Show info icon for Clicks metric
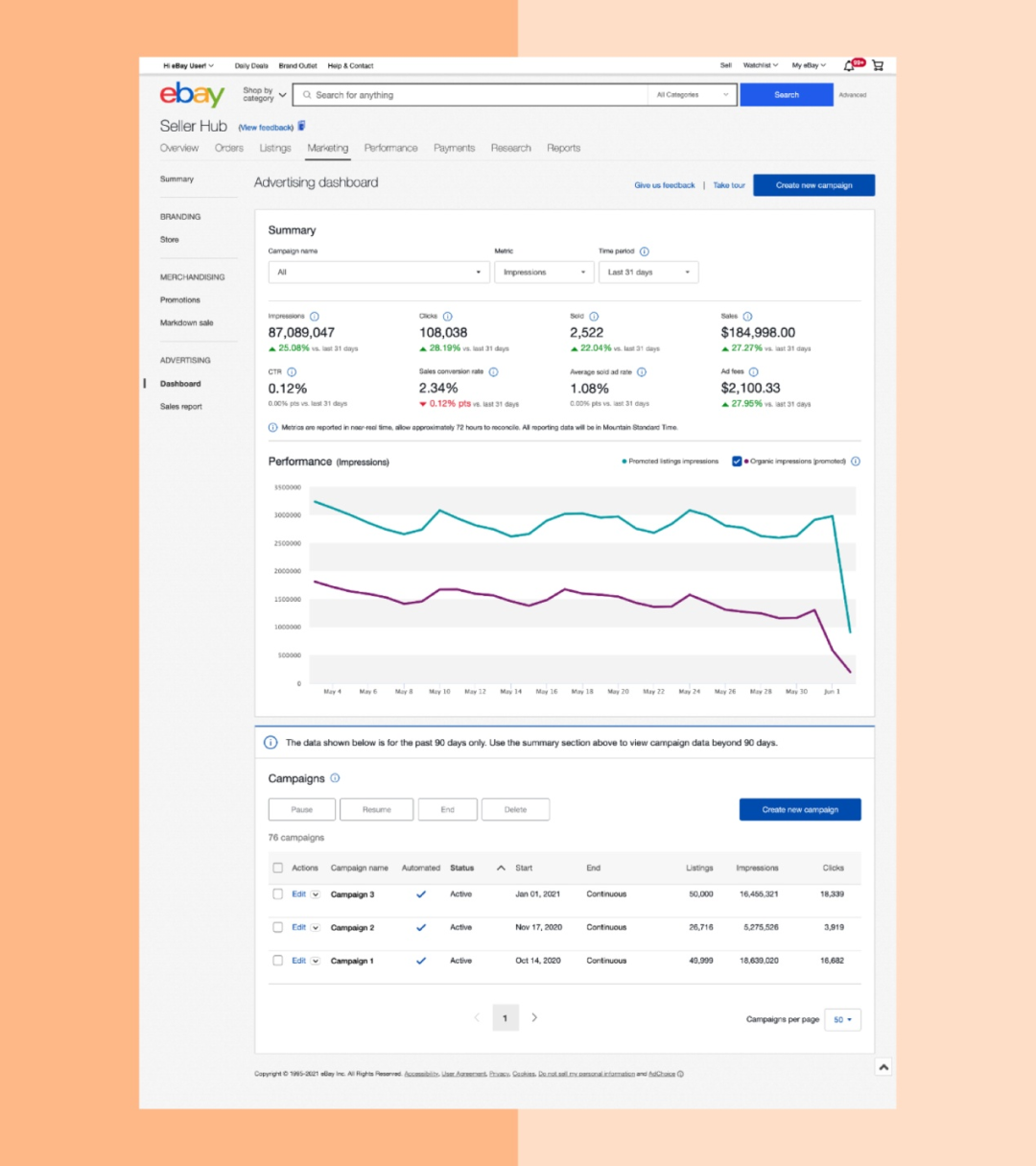This screenshot has width=1036, height=1166. click(x=448, y=317)
